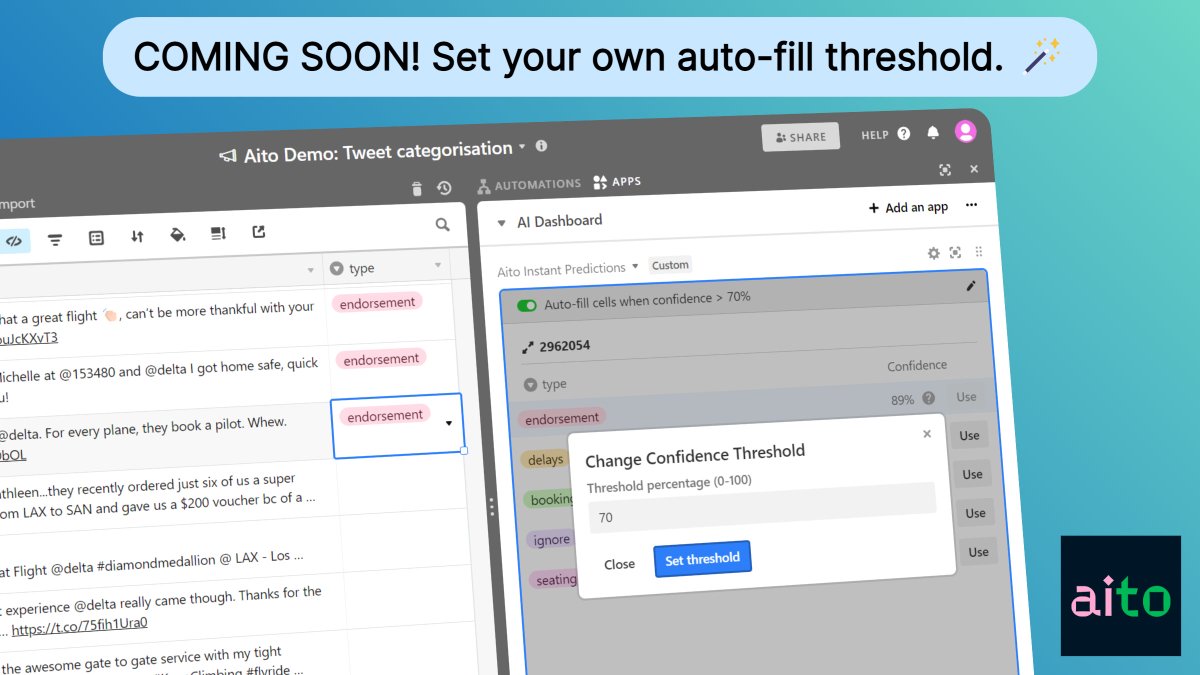The image size is (1200, 675).
Task: Select the endorsement tag in the first row
Action: [x=376, y=303]
